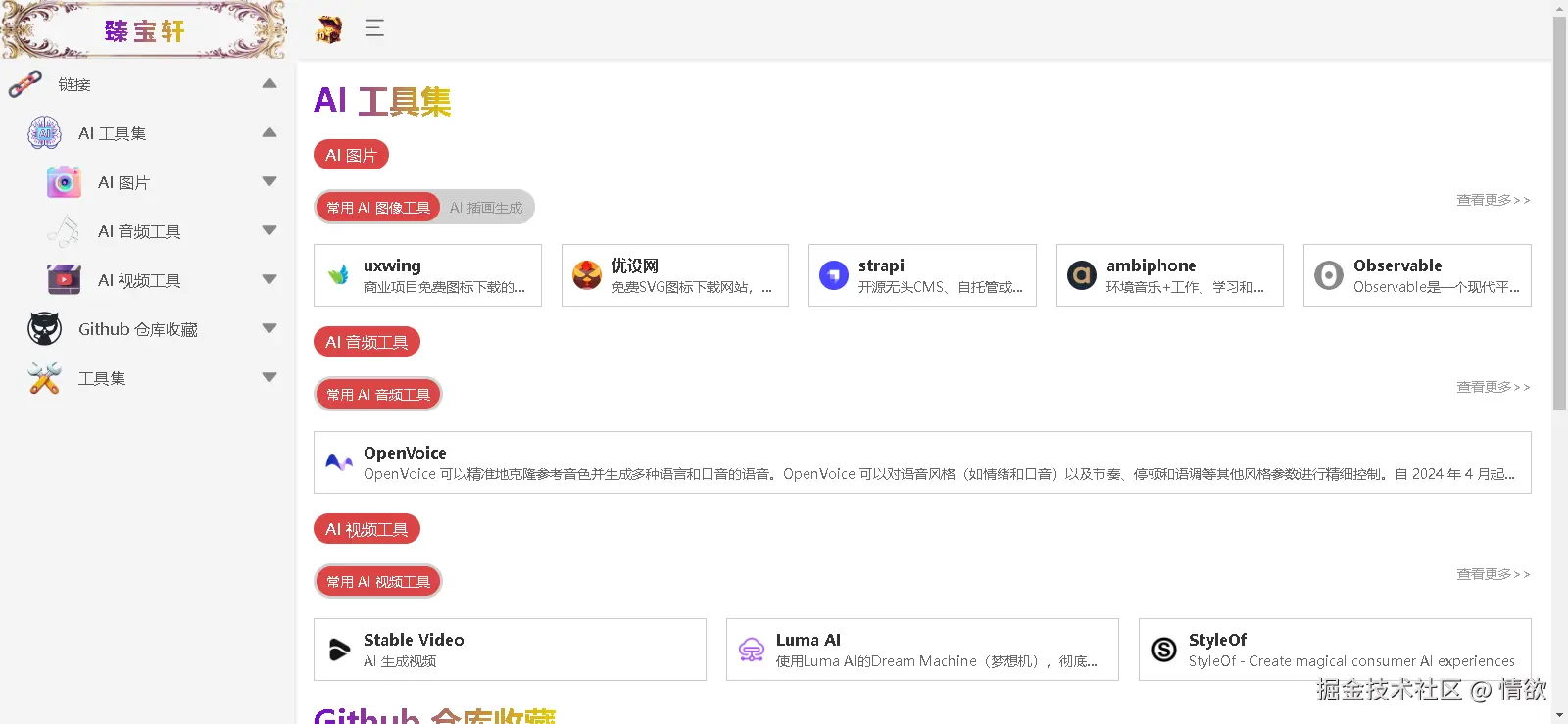
Task: Open the ambiphone card title
Action: (1151, 265)
